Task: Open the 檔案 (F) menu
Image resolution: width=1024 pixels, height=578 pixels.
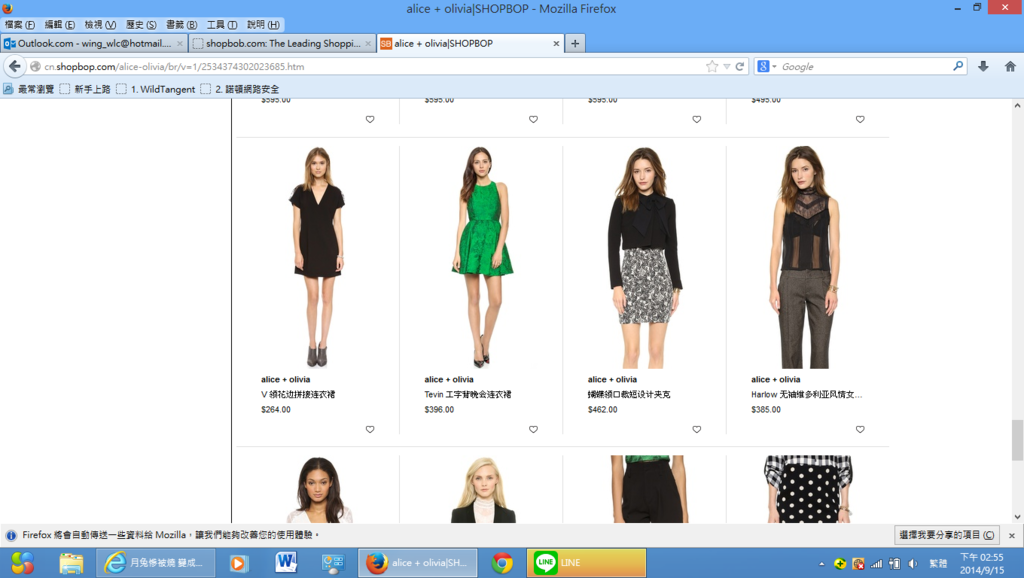Action: (x=20, y=25)
